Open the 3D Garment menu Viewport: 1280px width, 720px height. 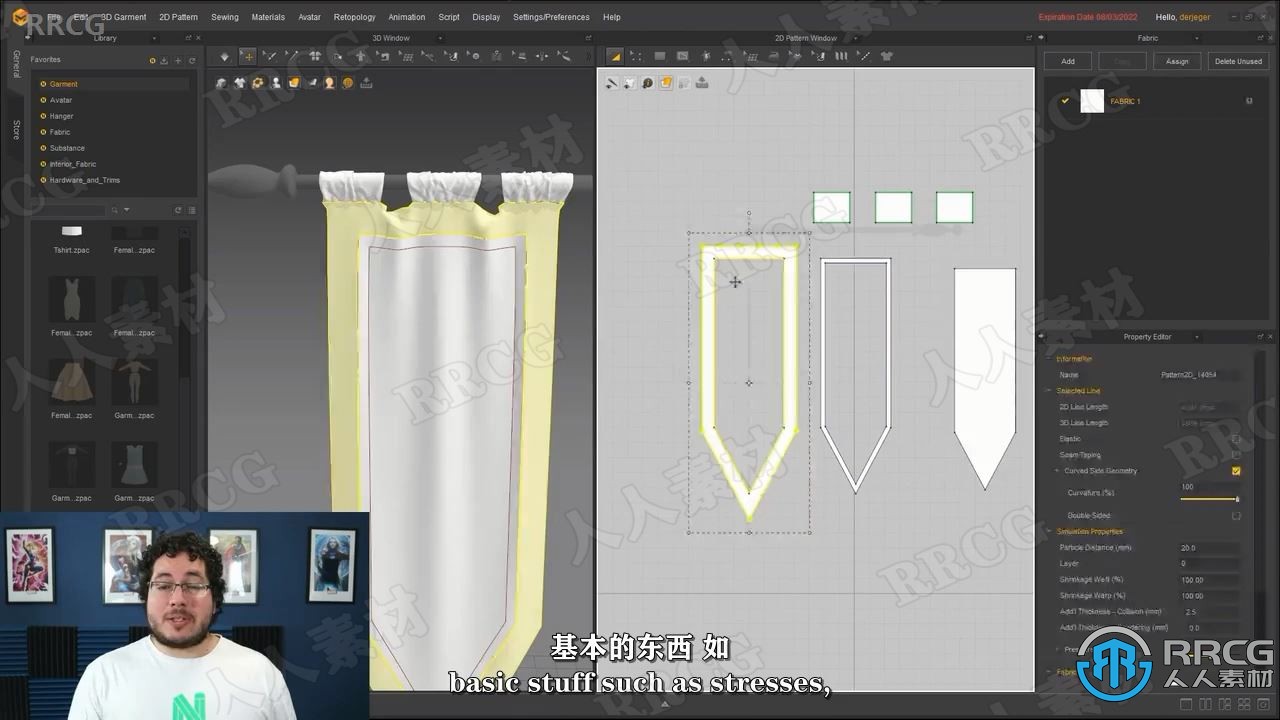click(x=123, y=17)
